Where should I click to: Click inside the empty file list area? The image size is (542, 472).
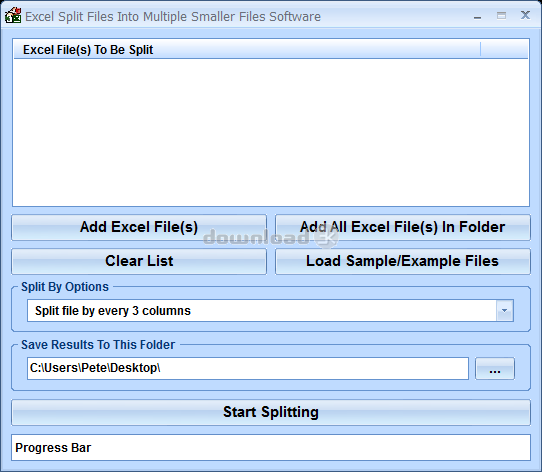pos(271,132)
